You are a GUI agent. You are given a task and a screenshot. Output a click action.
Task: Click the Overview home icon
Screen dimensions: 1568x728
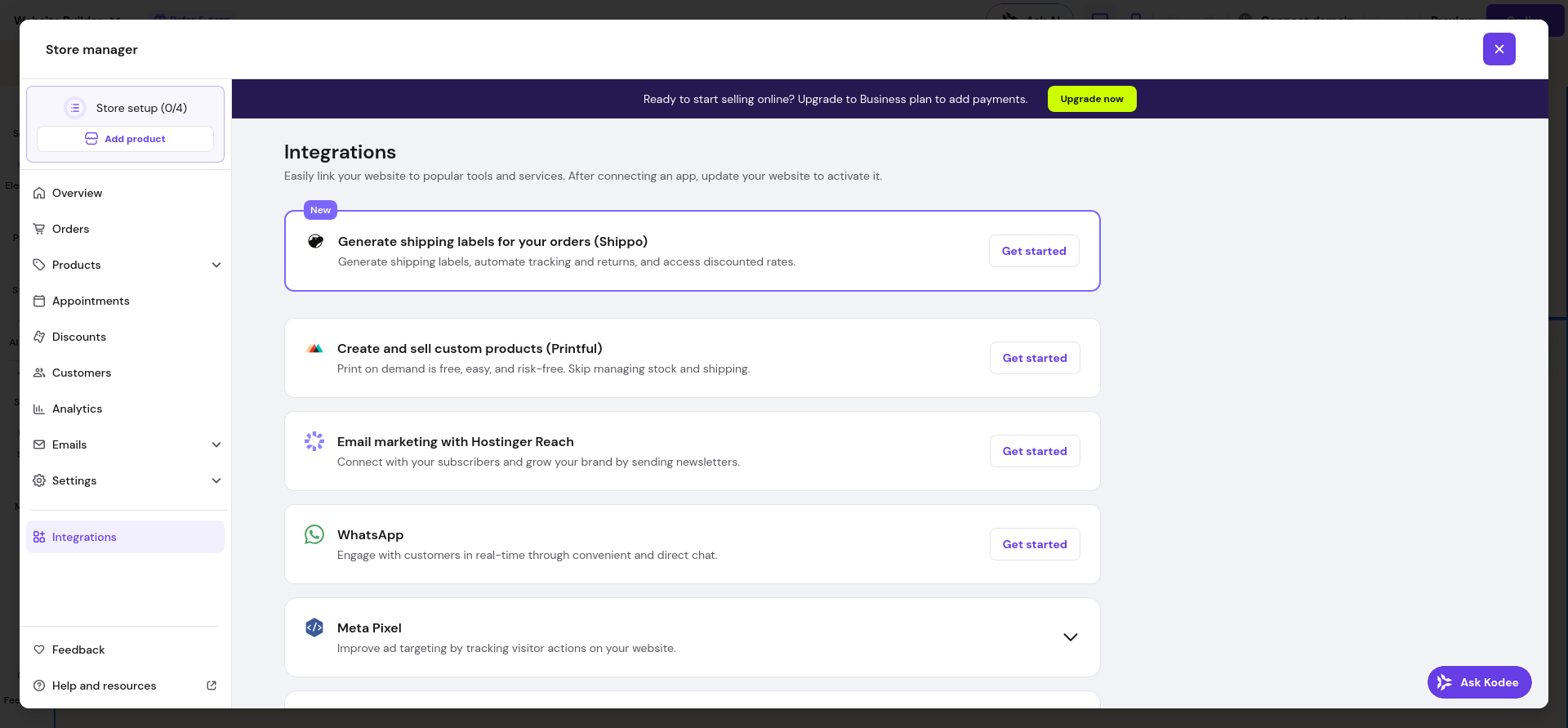pyautogui.click(x=39, y=193)
